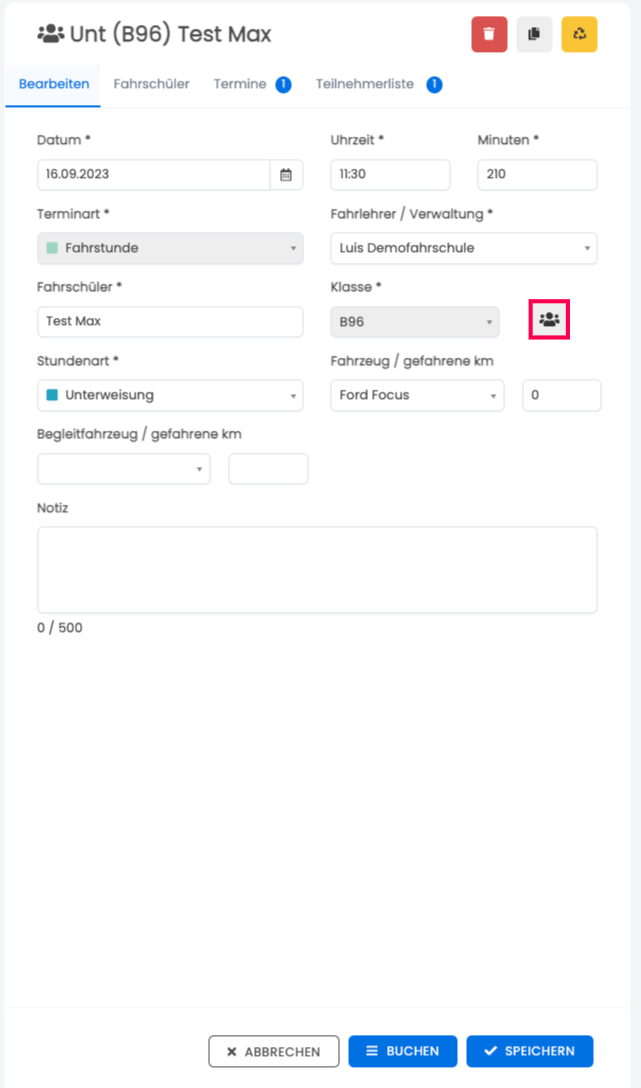
Task: Click the red trash delete icon
Action: coord(489,34)
